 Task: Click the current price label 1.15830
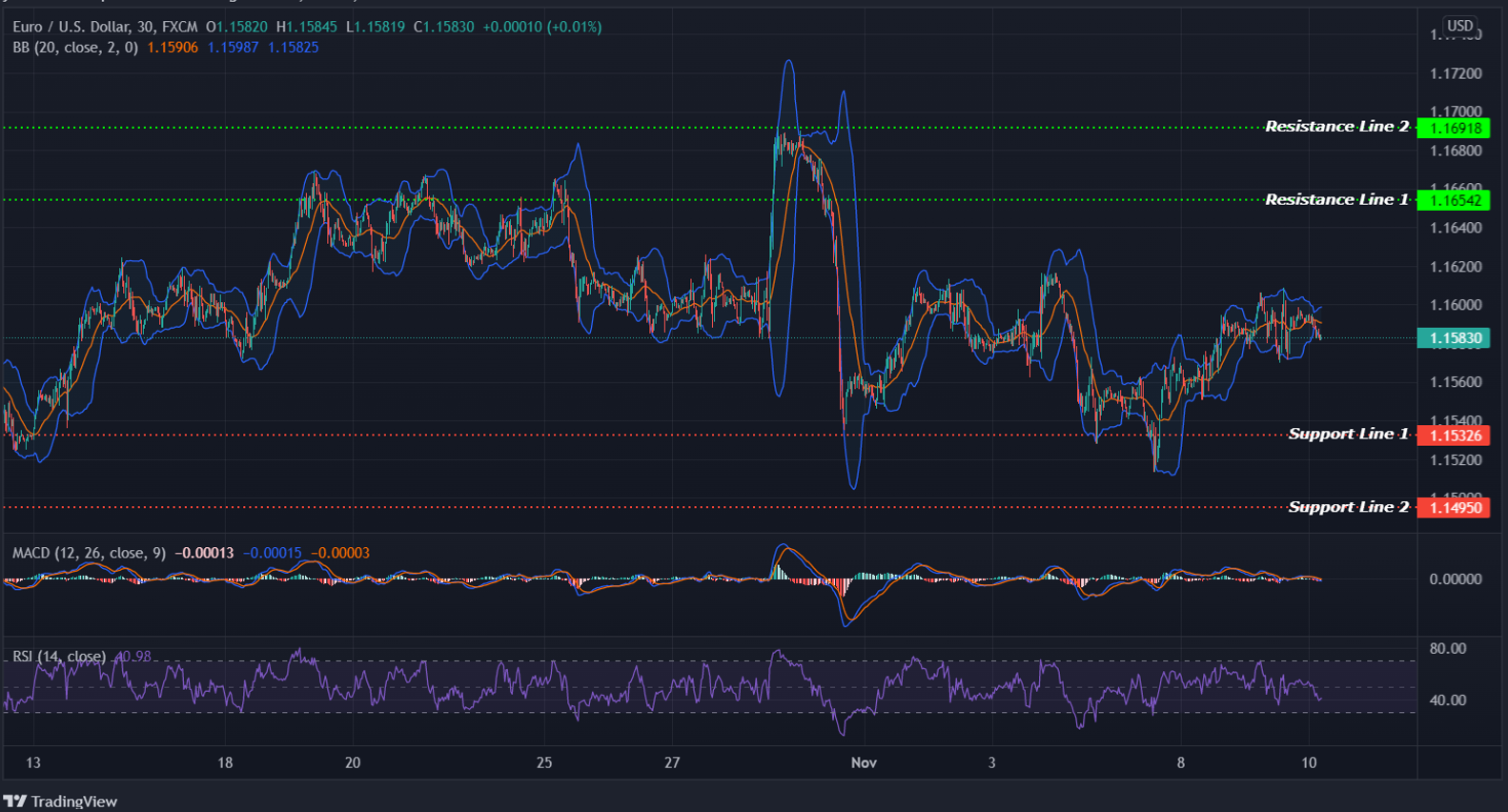tap(1454, 338)
